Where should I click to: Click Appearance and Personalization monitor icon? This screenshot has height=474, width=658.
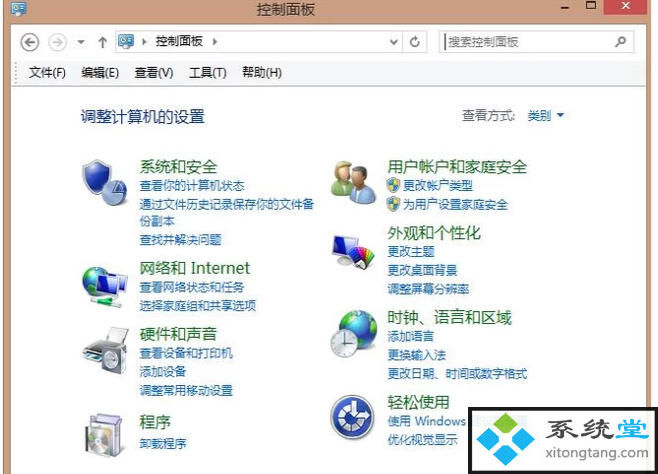352,251
